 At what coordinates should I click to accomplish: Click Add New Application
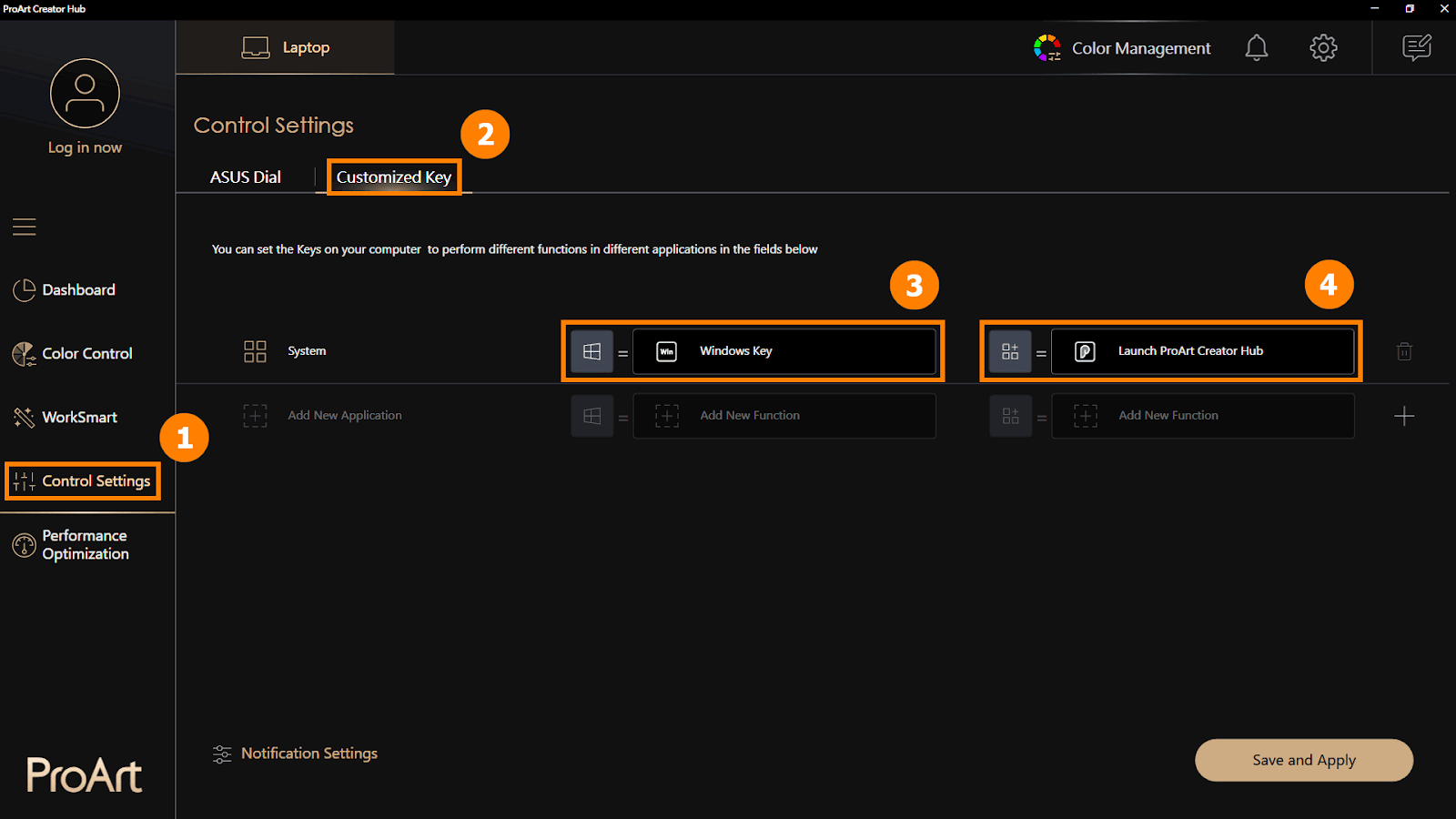(x=323, y=416)
